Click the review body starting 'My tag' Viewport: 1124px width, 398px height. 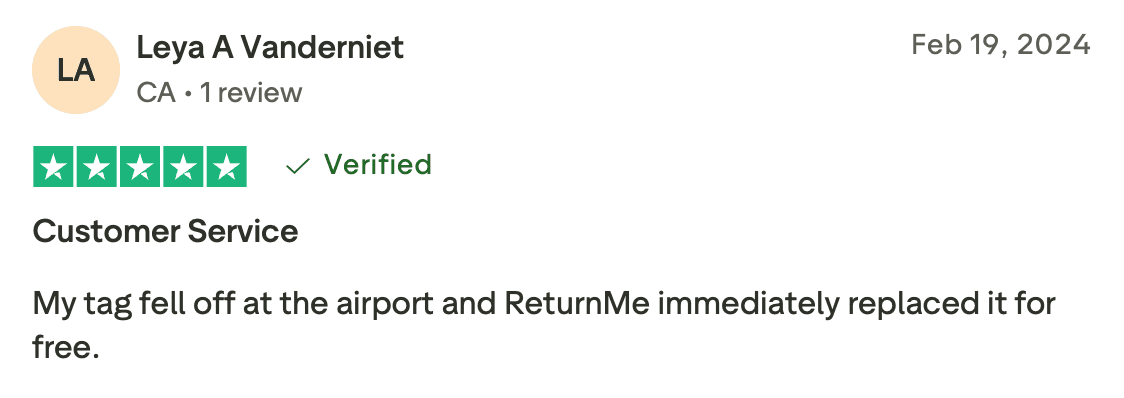pyautogui.click(x=544, y=325)
